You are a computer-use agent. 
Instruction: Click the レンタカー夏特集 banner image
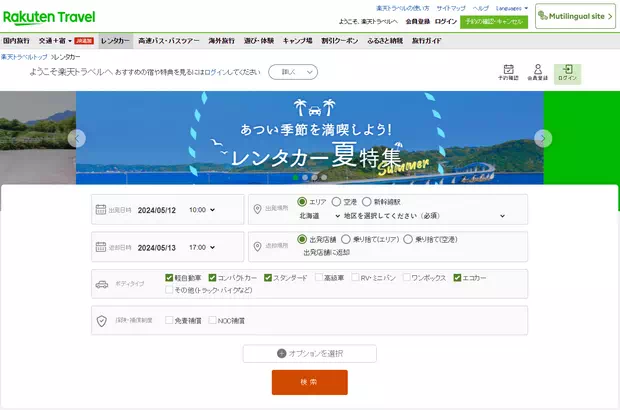tap(310, 138)
